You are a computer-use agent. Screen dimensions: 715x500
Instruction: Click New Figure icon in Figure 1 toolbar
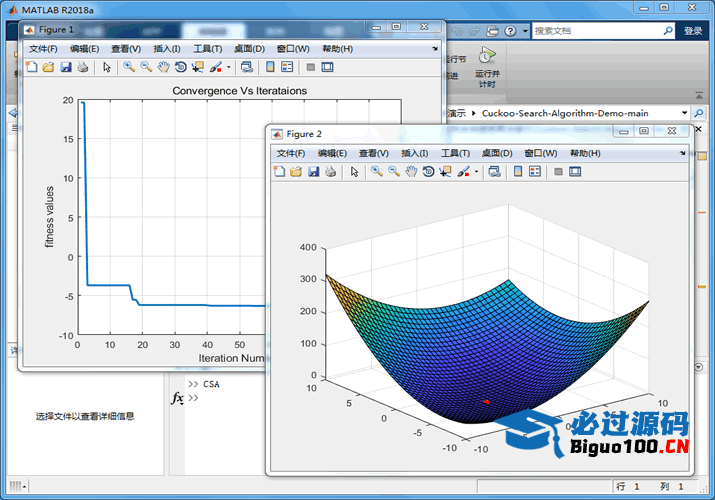tap(31, 67)
